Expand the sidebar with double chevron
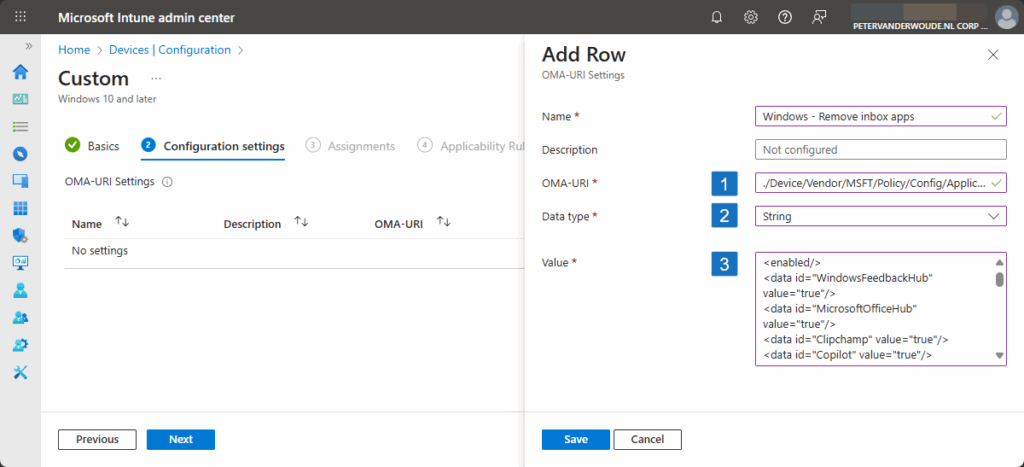 click(x=28, y=46)
